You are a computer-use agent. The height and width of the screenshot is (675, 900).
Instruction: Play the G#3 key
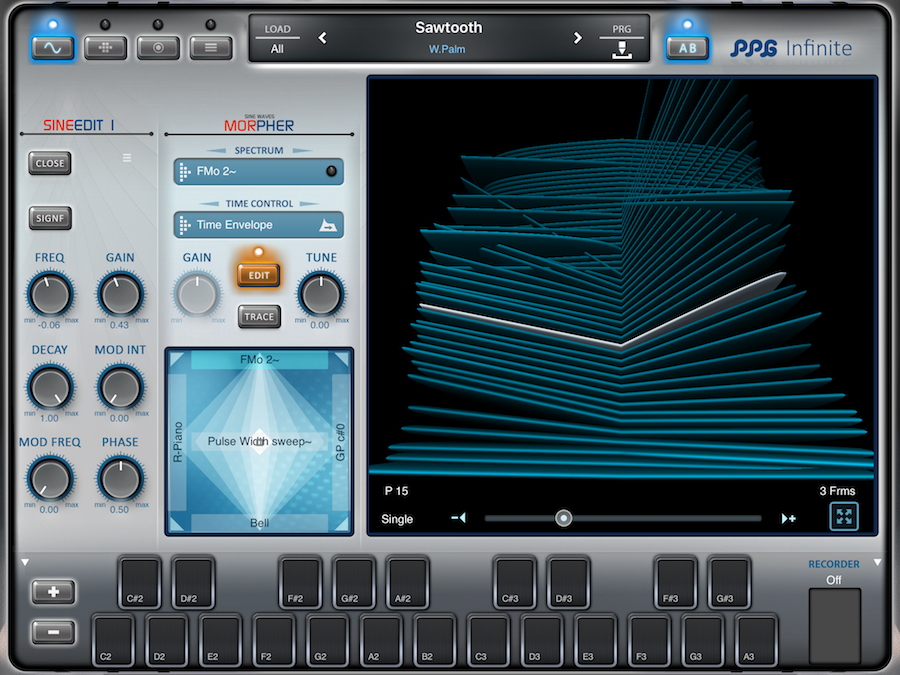(x=729, y=582)
